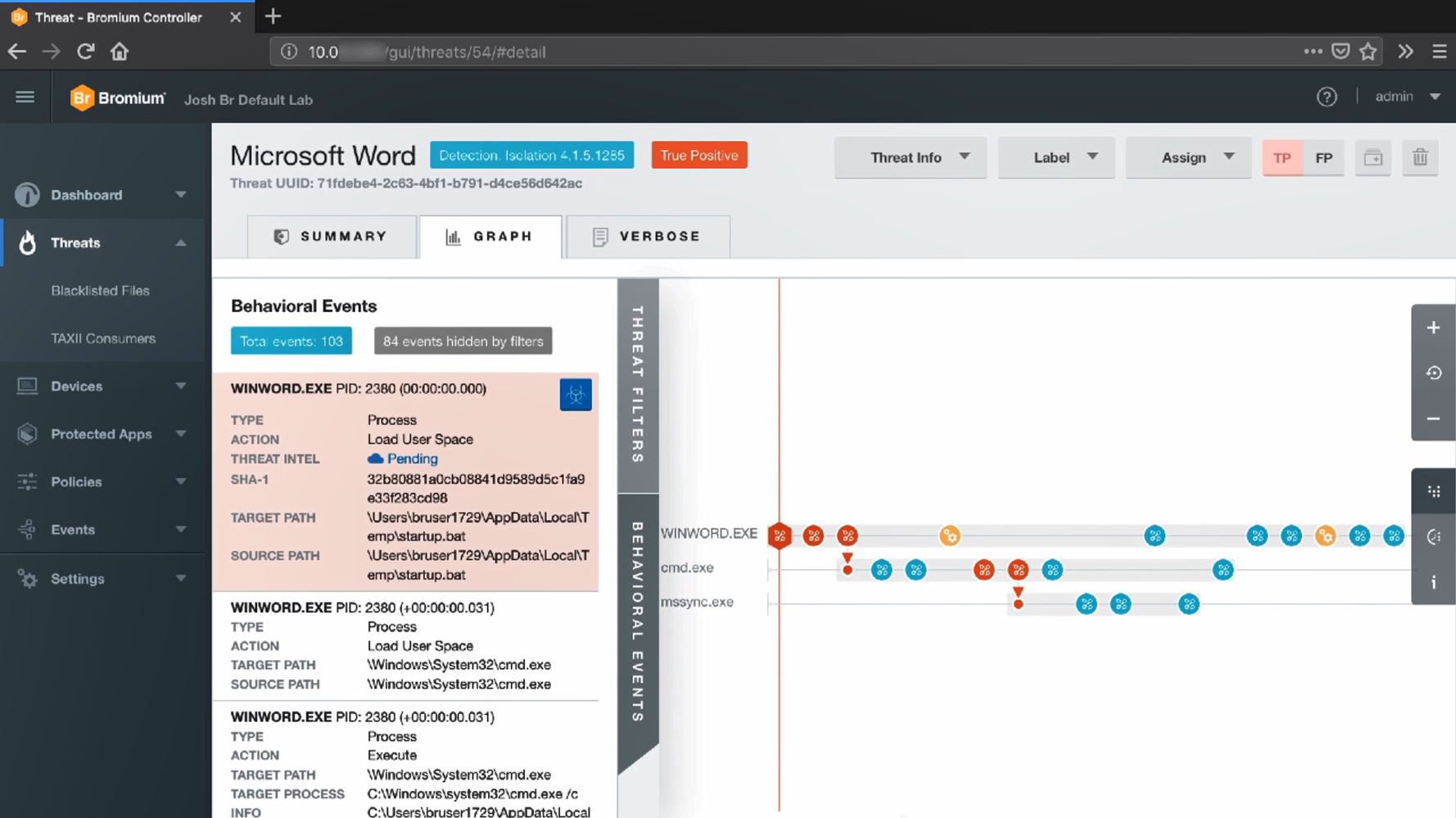
Task: Click the Bromium logo
Action: pyautogui.click(x=117, y=98)
